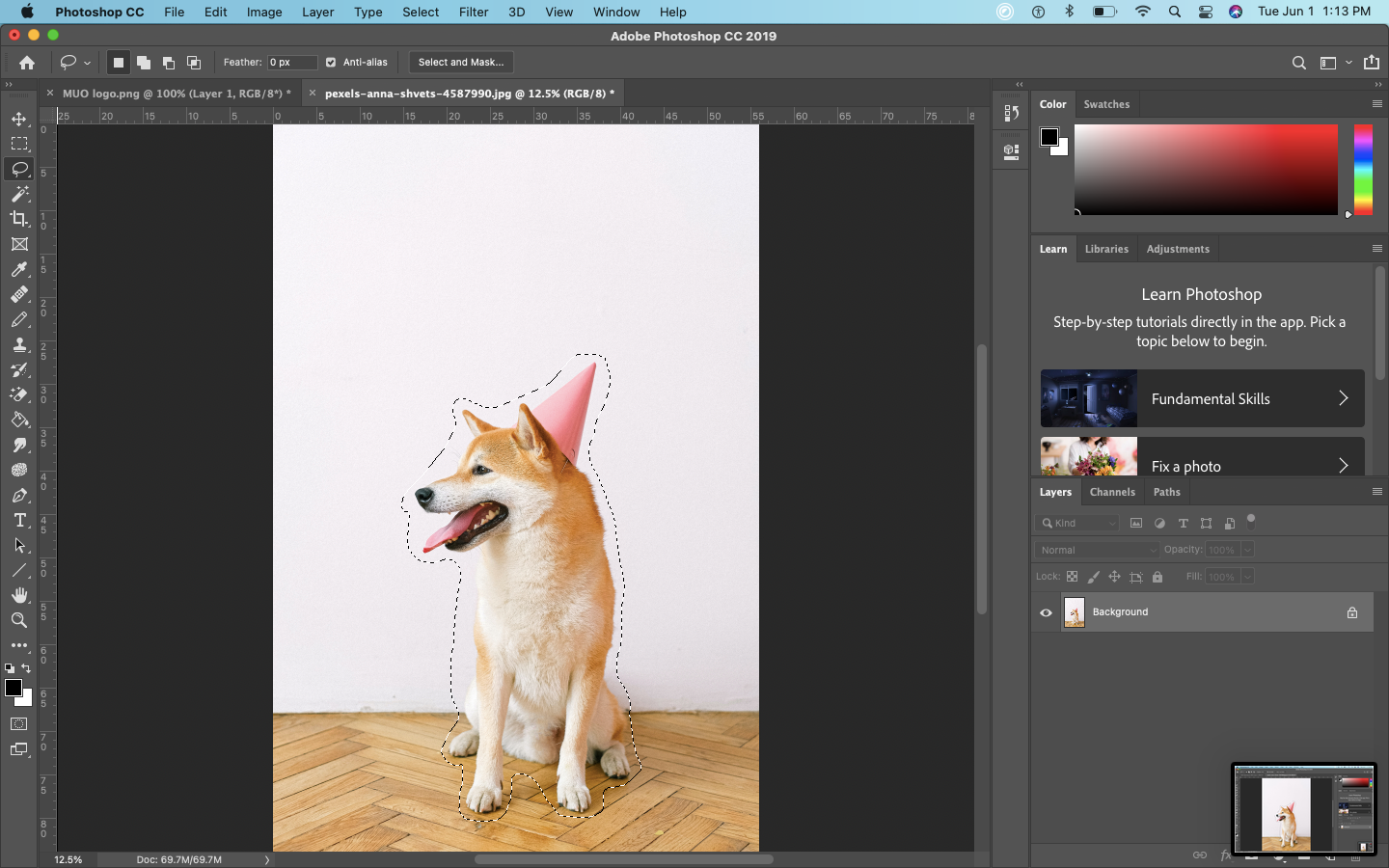The height and width of the screenshot is (868, 1389).
Task: Select the Move tool
Action: (19, 119)
